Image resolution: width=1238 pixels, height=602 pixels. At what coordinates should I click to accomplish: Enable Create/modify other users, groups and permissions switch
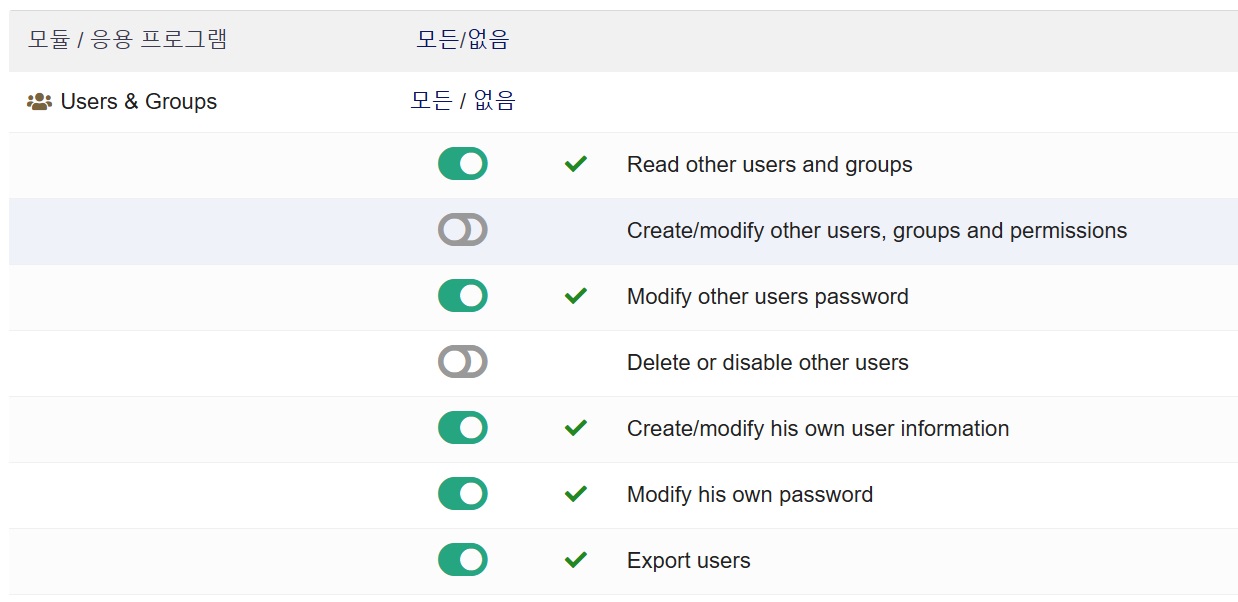463,230
